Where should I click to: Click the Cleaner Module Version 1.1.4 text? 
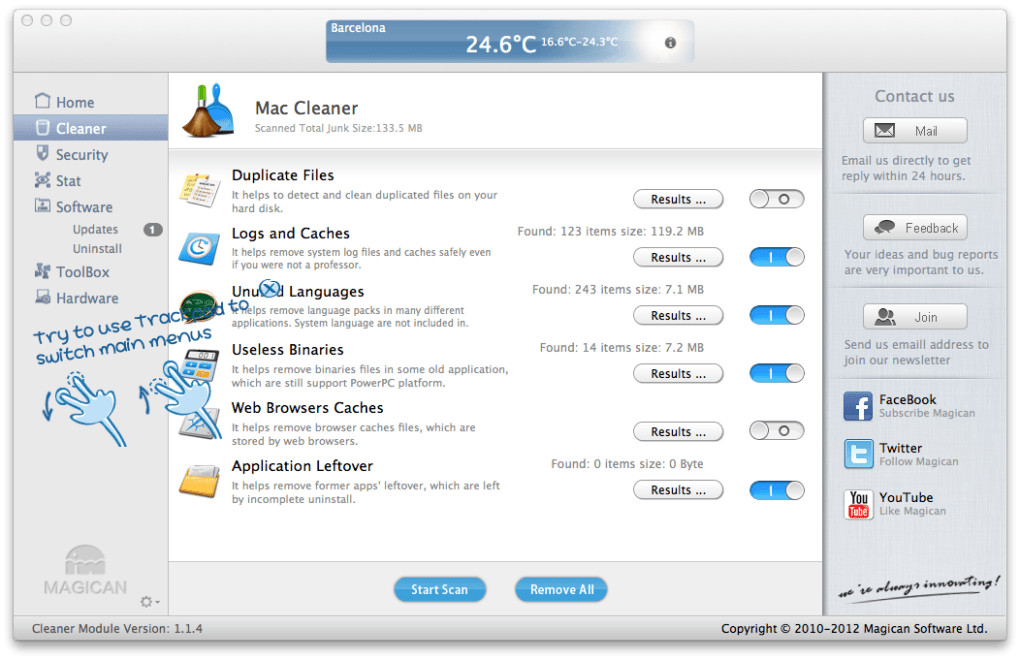coord(117,628)
